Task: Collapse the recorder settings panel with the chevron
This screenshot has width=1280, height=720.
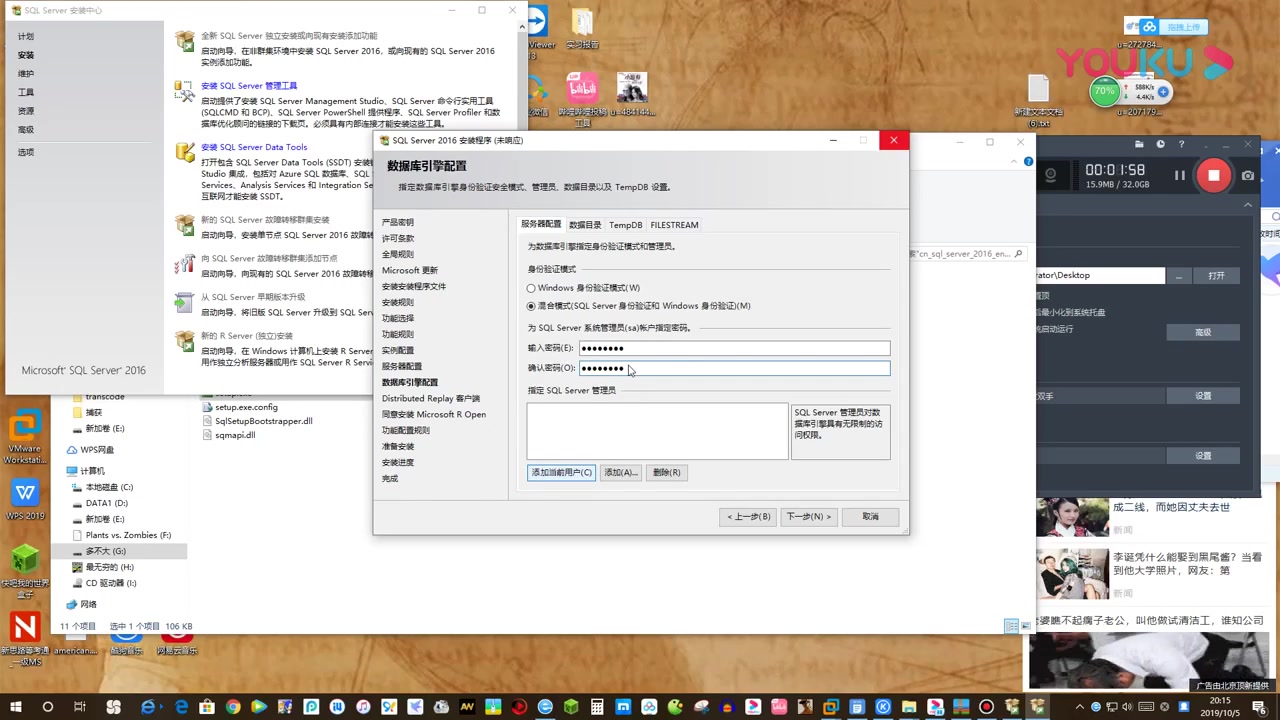Action: (1248, 205)
